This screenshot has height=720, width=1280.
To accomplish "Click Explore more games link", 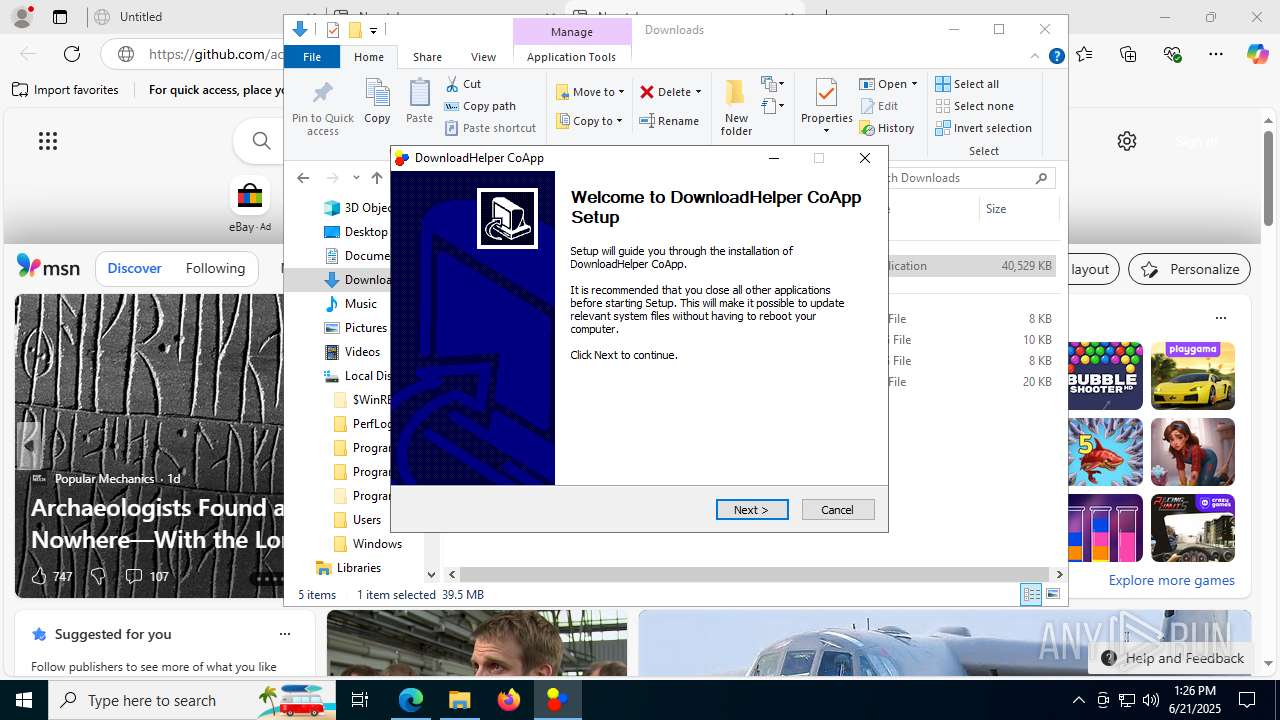I will click(x=1171, y=580).
